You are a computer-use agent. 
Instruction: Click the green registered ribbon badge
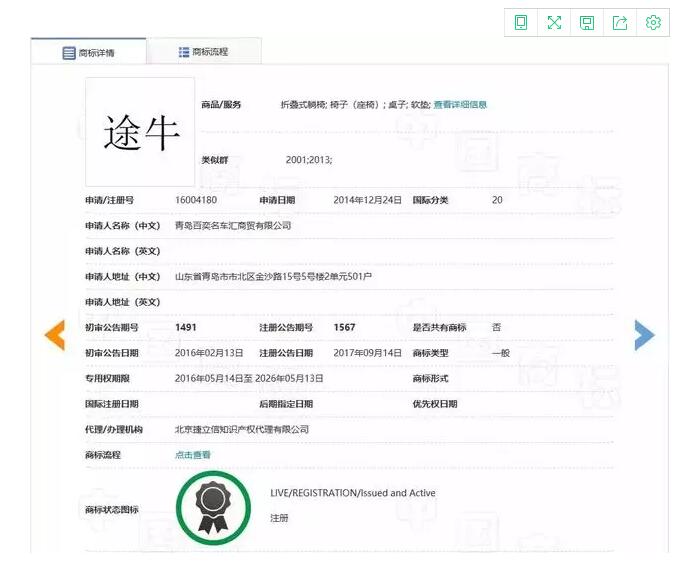[x=213, y=508]
